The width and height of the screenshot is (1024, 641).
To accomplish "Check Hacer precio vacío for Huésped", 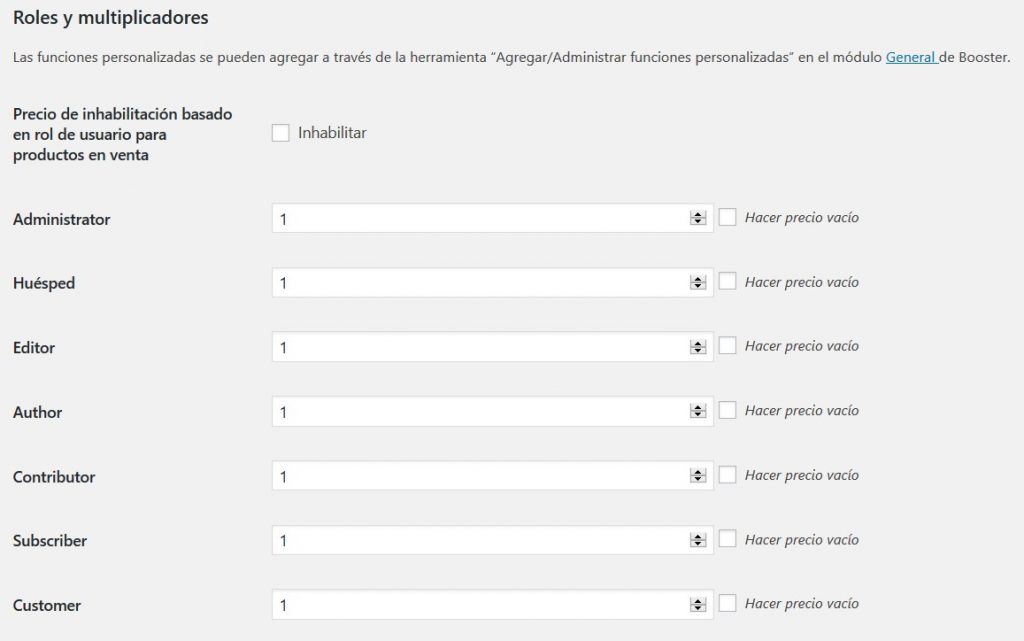I will coord(728,282).
